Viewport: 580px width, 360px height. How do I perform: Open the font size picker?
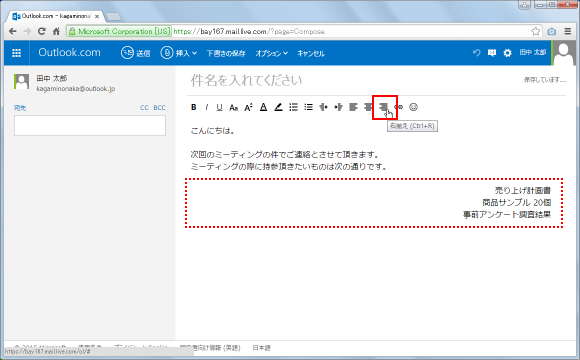(x=248, y=107)
